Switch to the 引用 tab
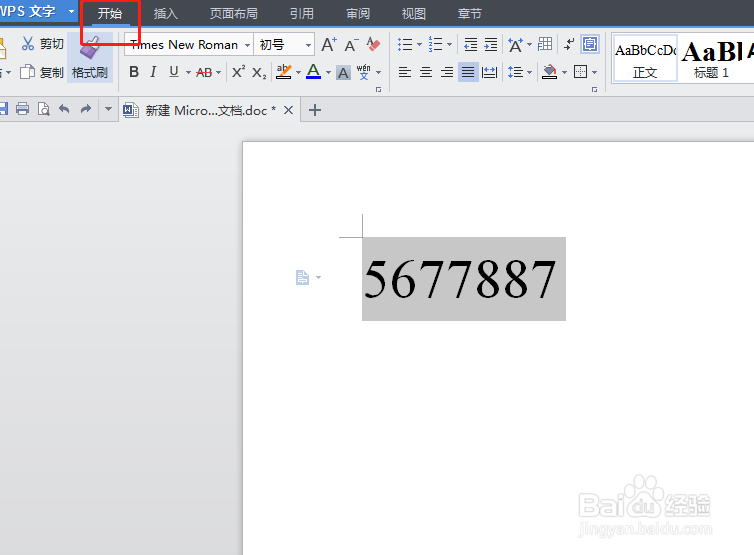The height and width of the screenshot is (555, 754). [x=302, y=13]
